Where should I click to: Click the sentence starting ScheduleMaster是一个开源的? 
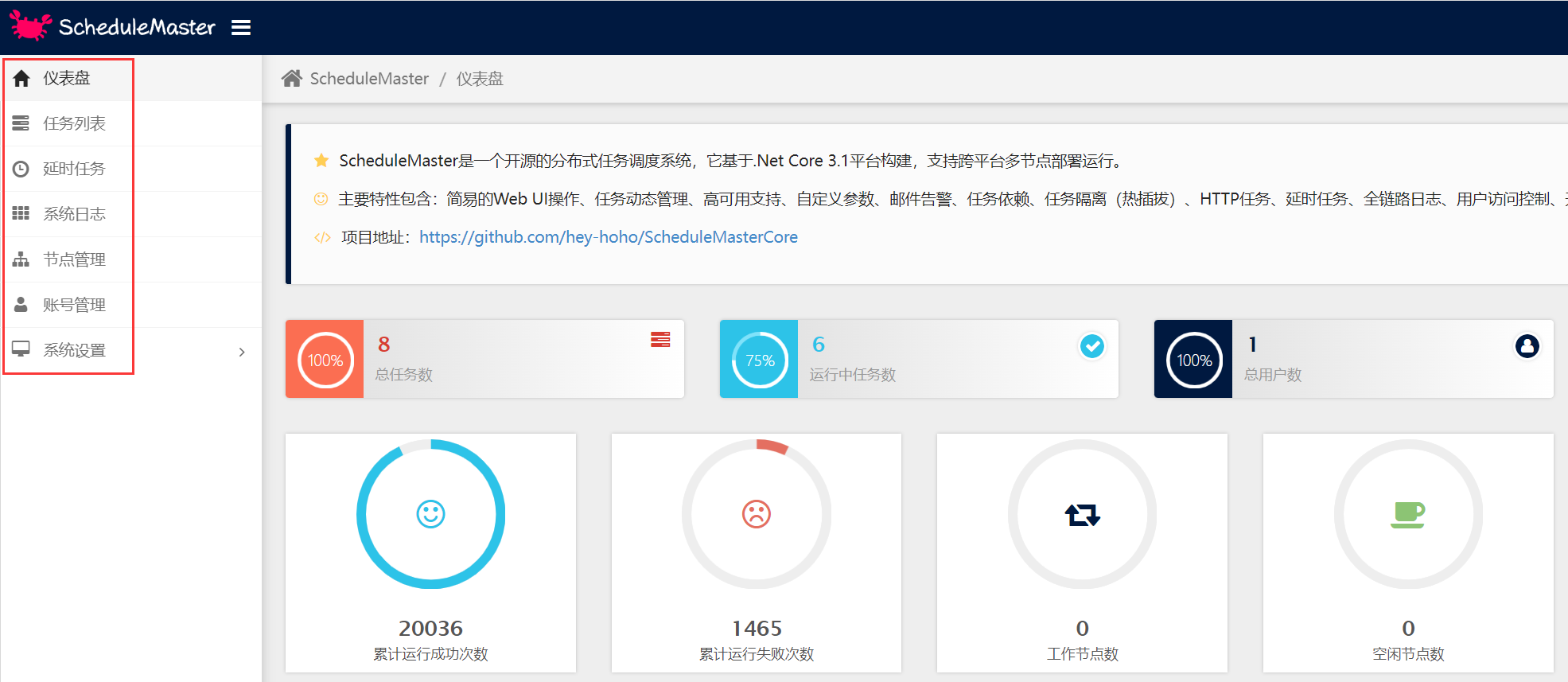pos(732,161)
